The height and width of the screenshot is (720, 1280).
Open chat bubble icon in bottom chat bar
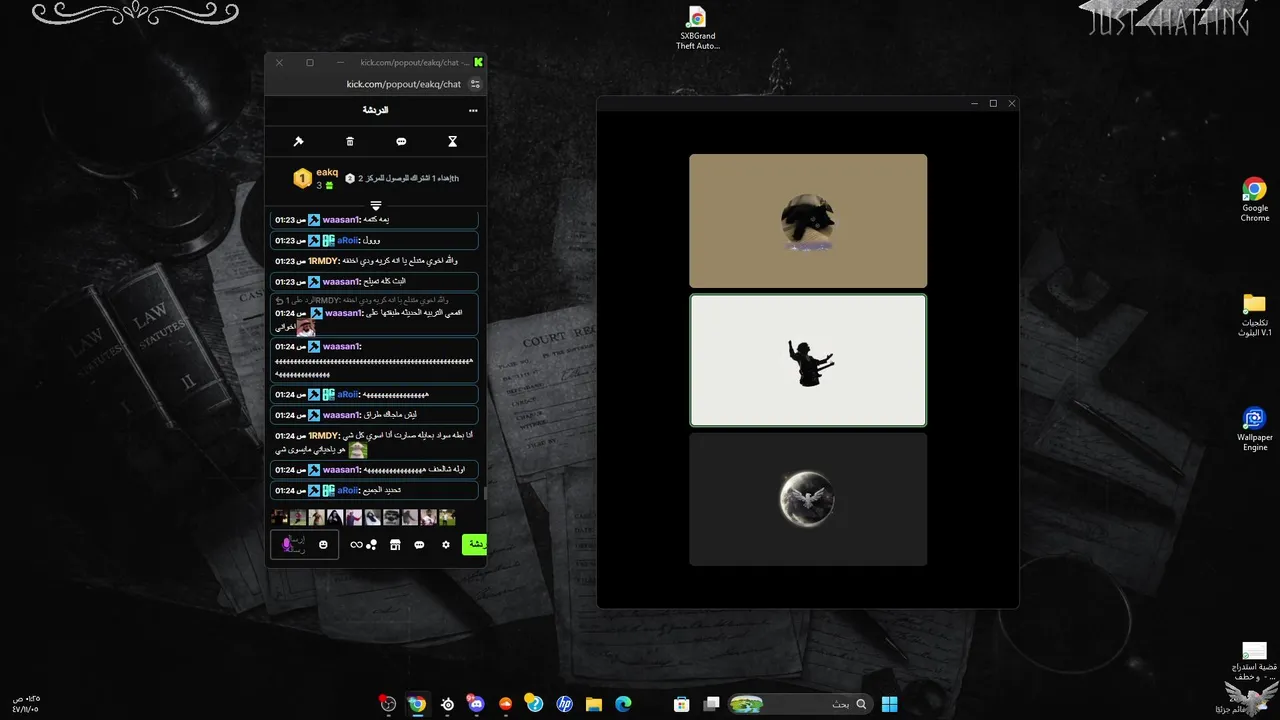(419, 545)
